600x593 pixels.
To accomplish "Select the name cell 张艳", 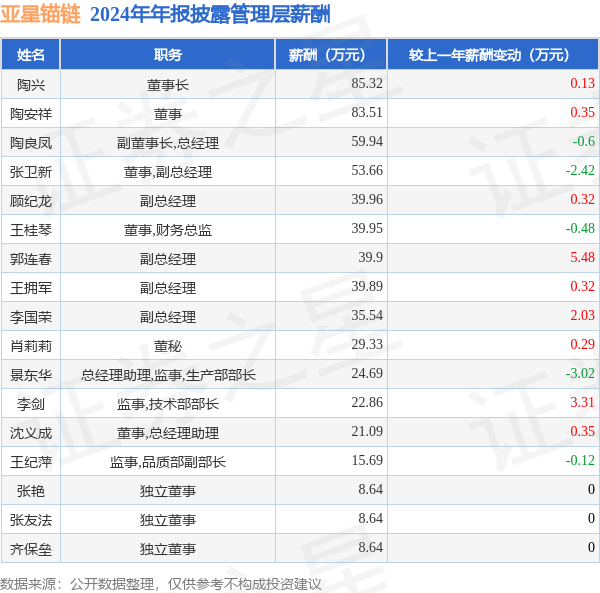I will click(31, 491).
